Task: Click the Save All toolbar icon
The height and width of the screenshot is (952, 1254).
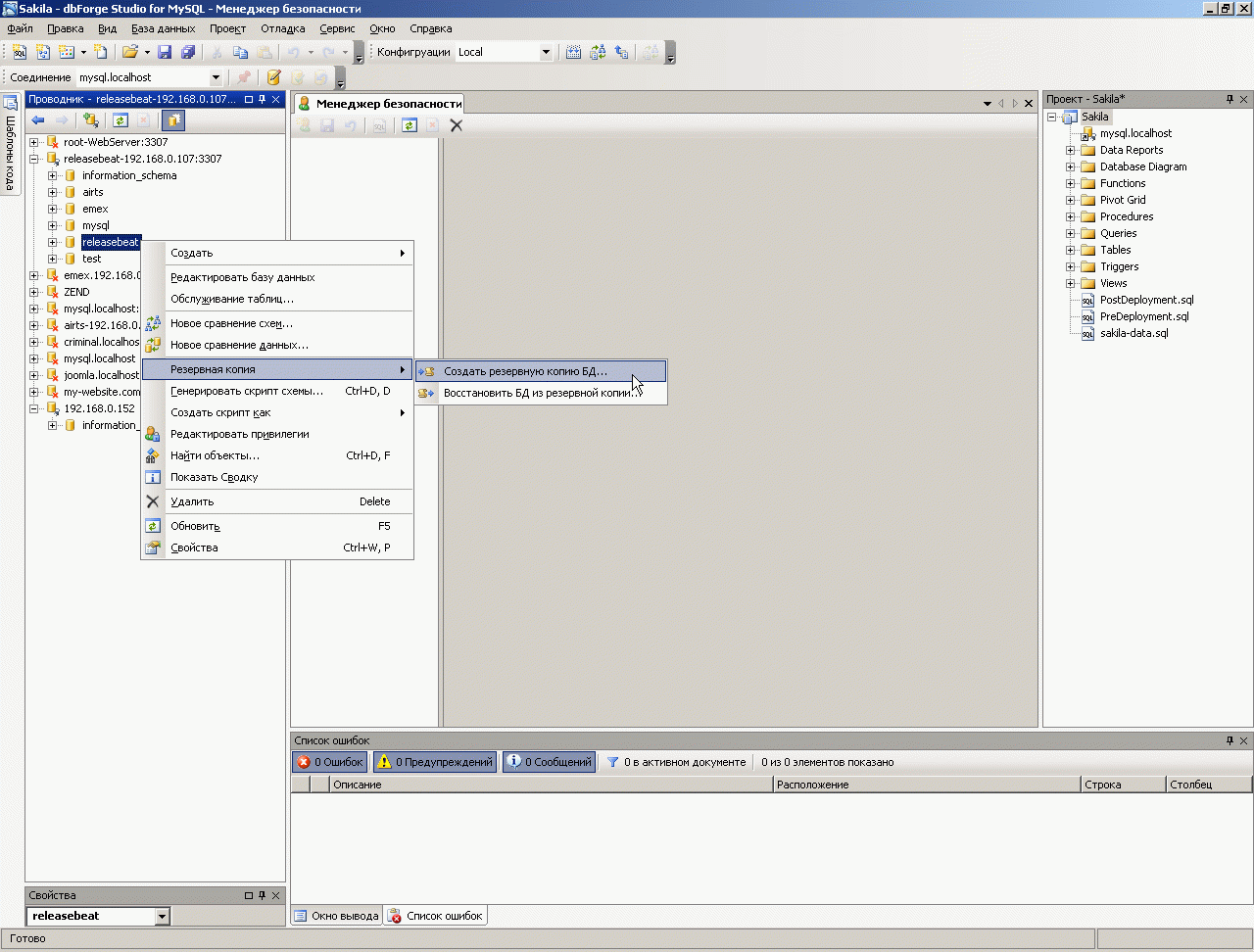Action: (188, 52)
